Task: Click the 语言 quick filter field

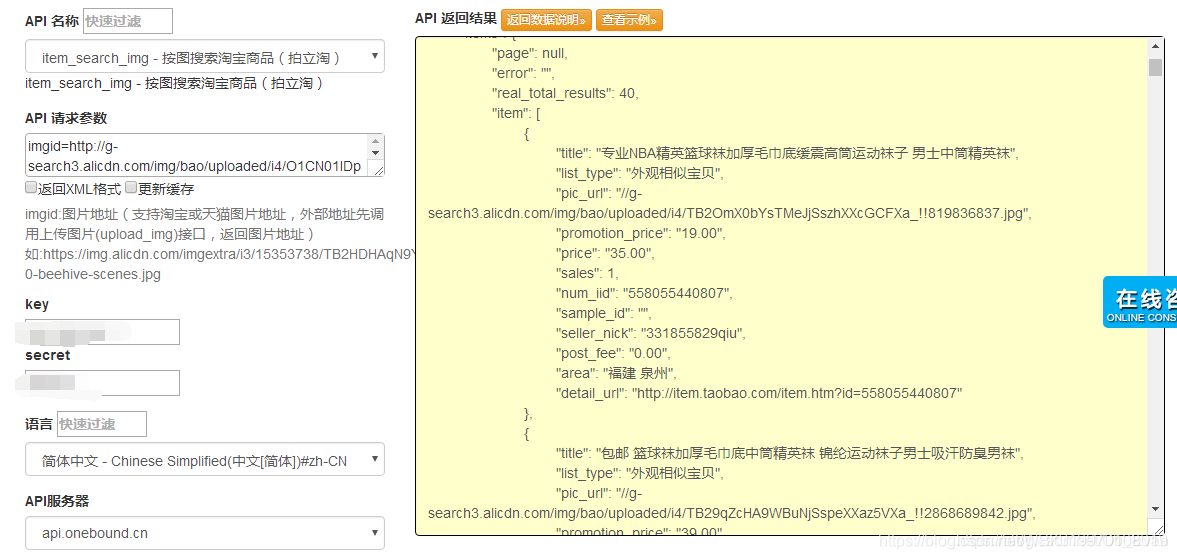Action: [101, 424]
